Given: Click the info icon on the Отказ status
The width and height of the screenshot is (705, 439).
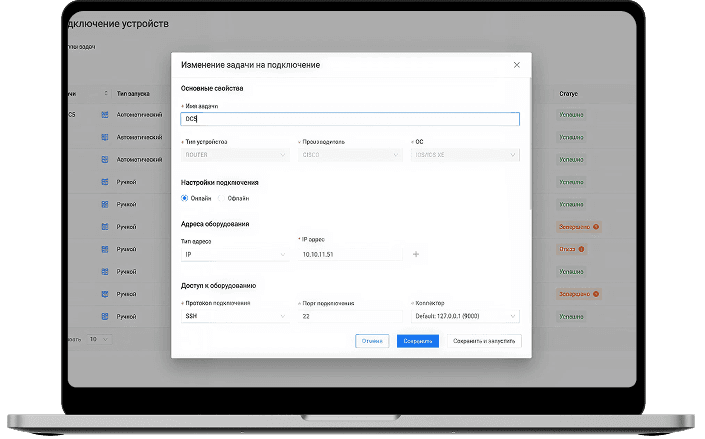Looking at the screenshot, I should coord(581,249).
